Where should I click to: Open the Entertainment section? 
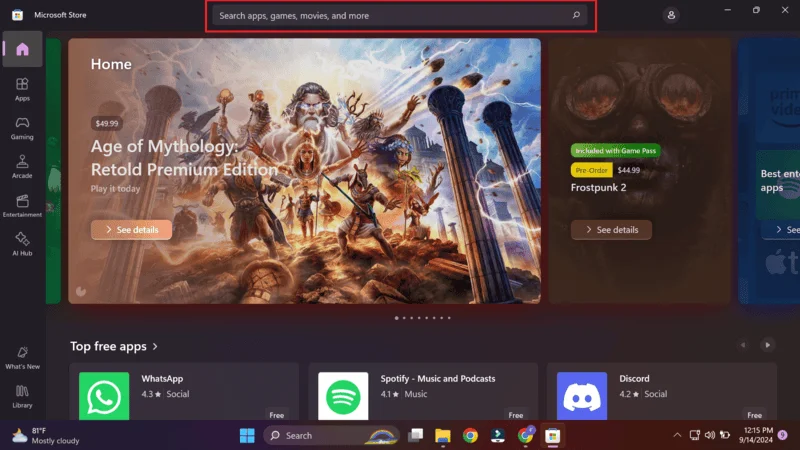click(22, 206)
